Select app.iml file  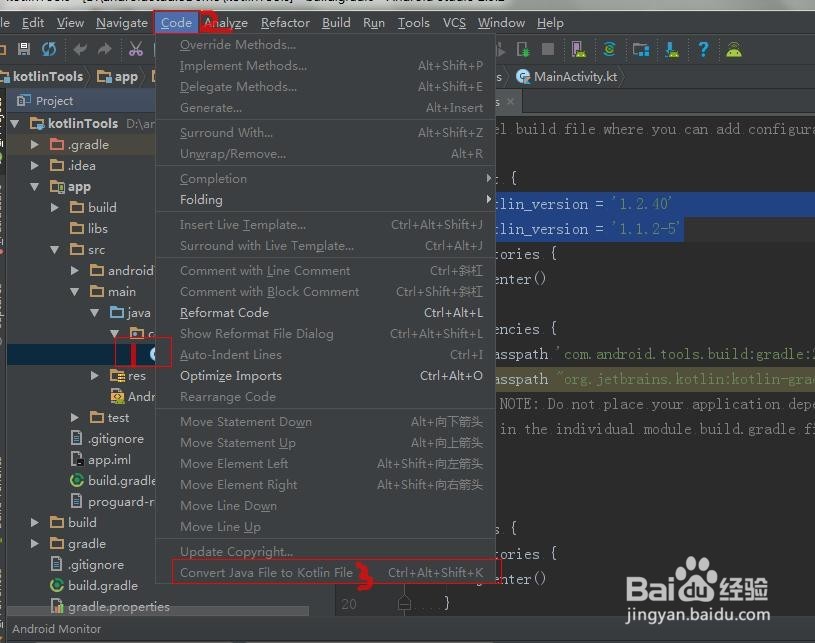pos(101,460)
